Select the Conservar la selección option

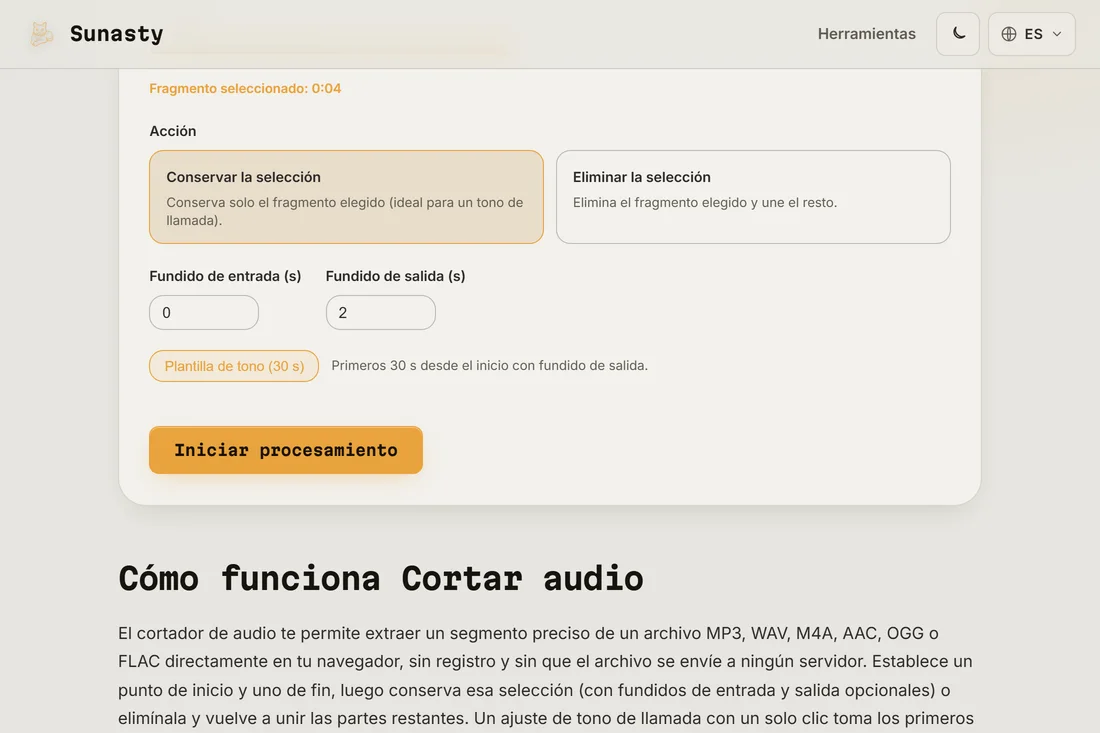346,197
